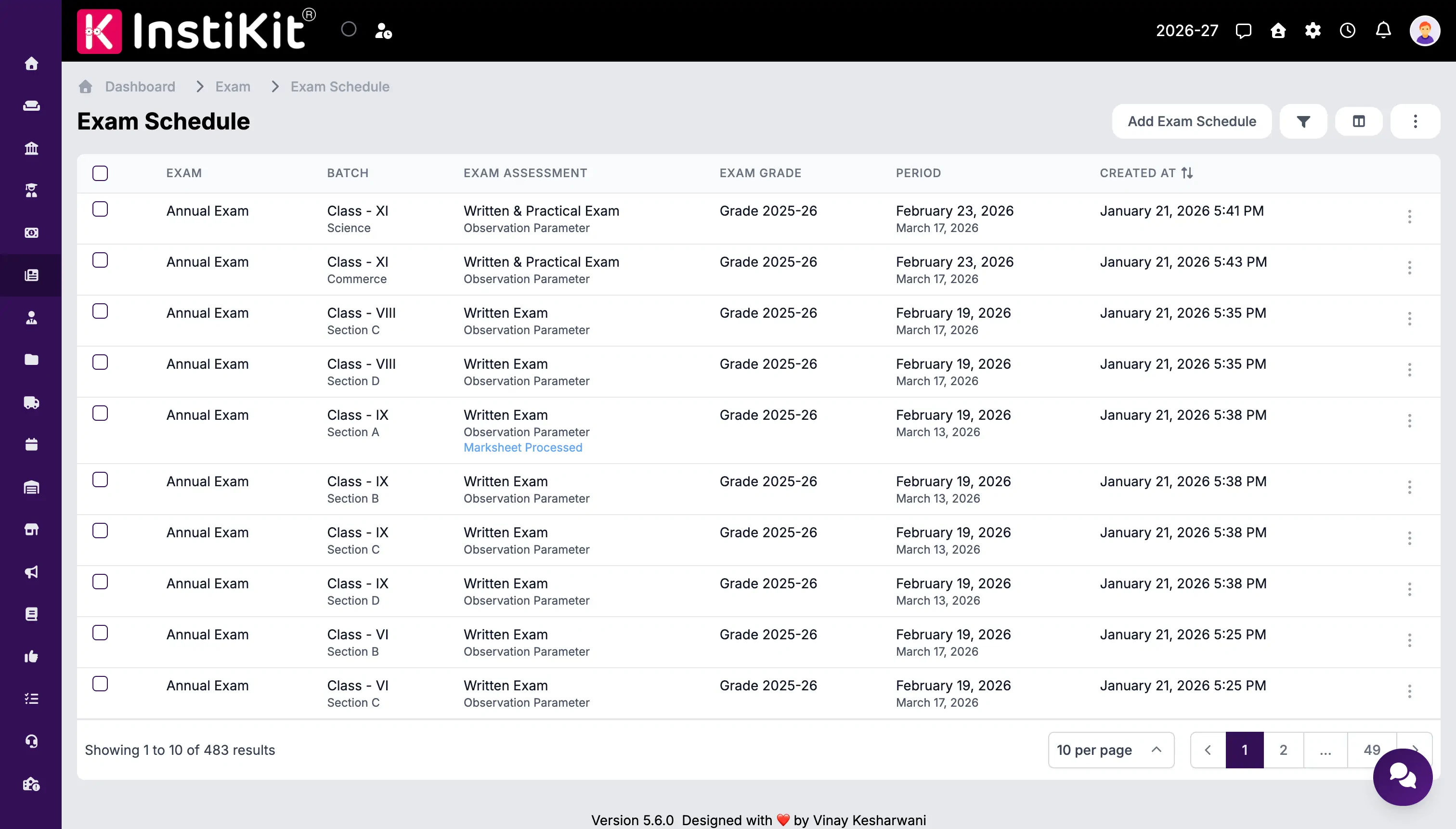Open the 10 per page dropdown
This screenshot has height=829, width=1456.
1111,750
